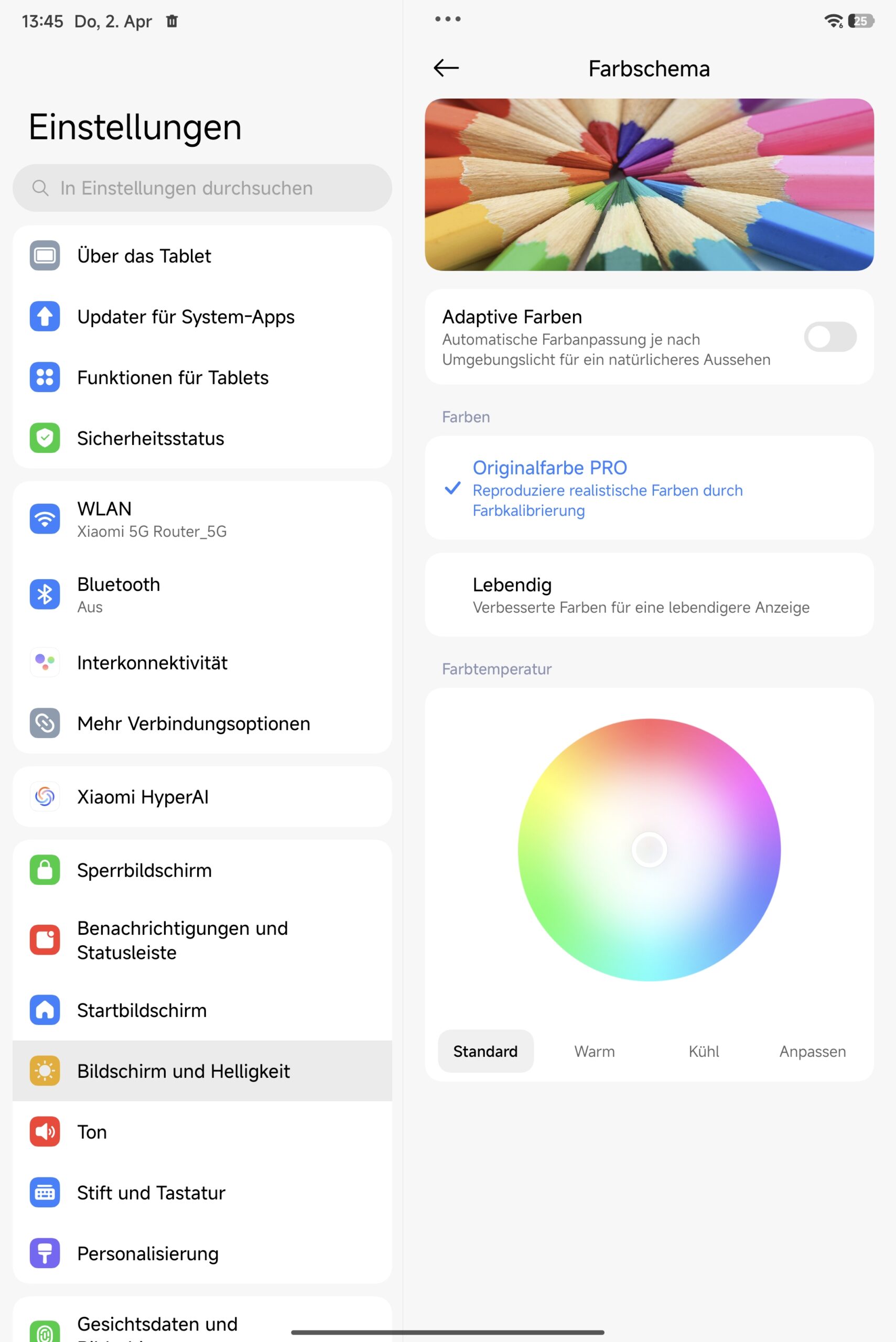
Task: Open the Personalisierung brush icon
Action: point(45,1253)
